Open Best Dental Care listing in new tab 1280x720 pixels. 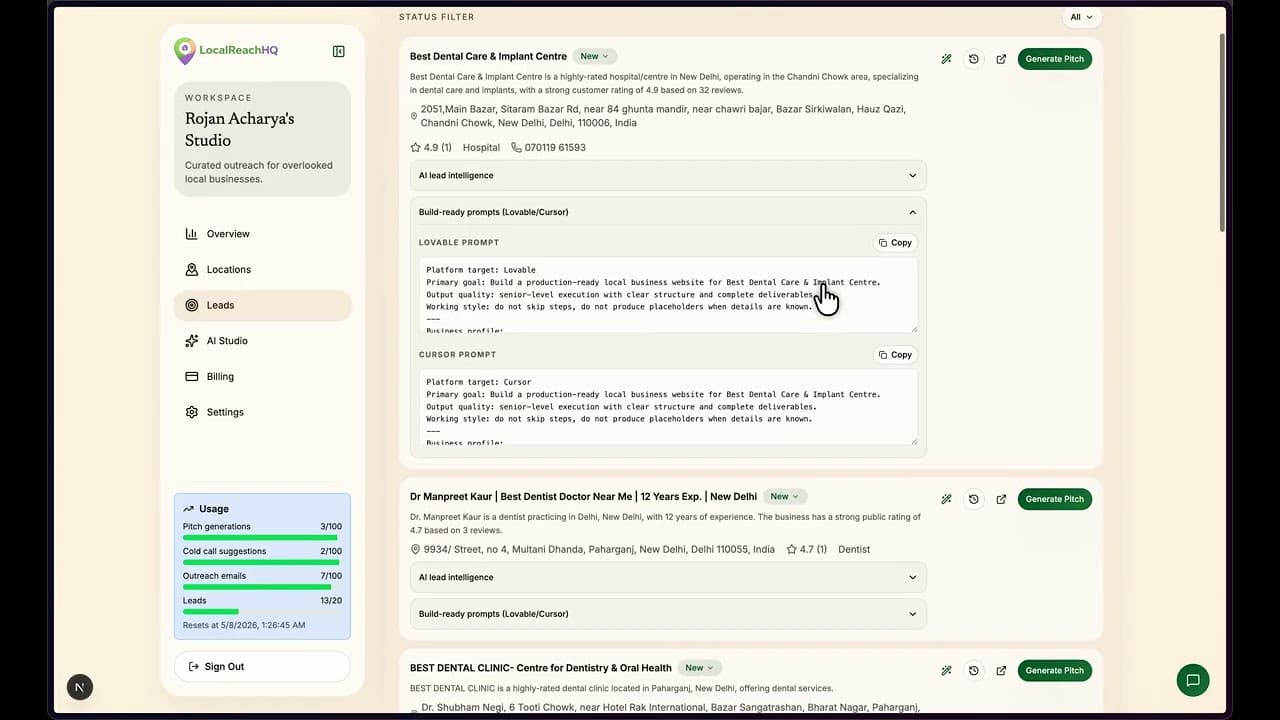[x=1001, y=58]
